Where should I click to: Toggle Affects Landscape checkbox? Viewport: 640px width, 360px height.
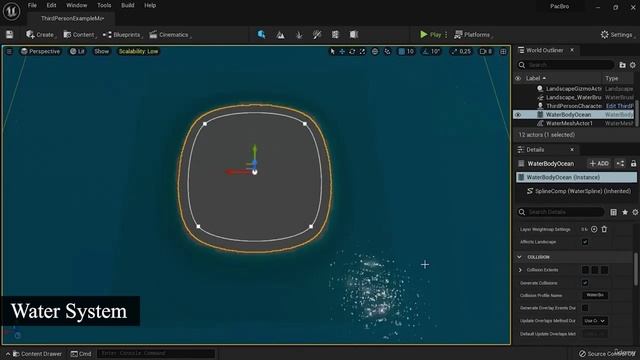pyautogui.click(x=585, y=242)
